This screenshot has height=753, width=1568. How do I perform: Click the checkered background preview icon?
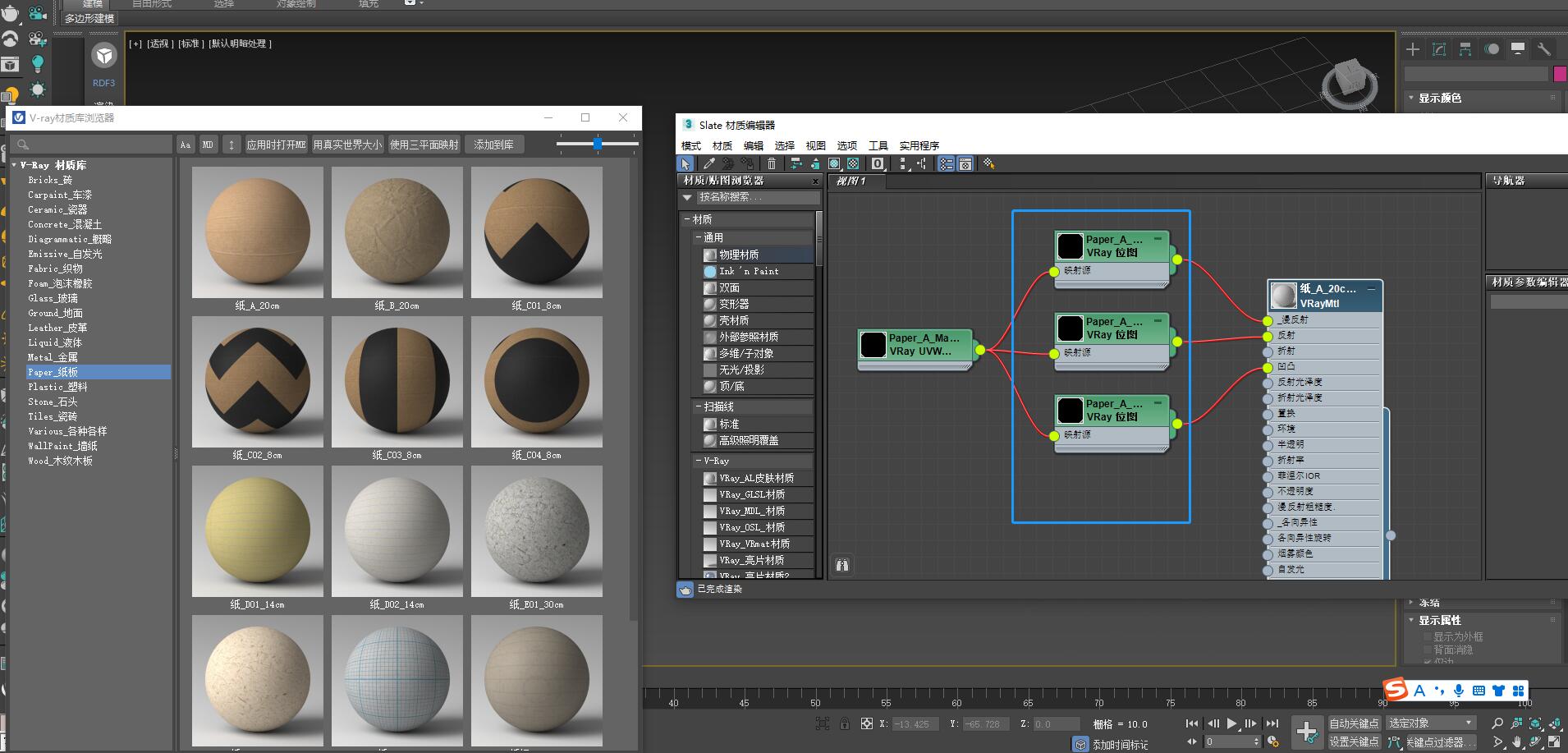click(x=853, y=163)
